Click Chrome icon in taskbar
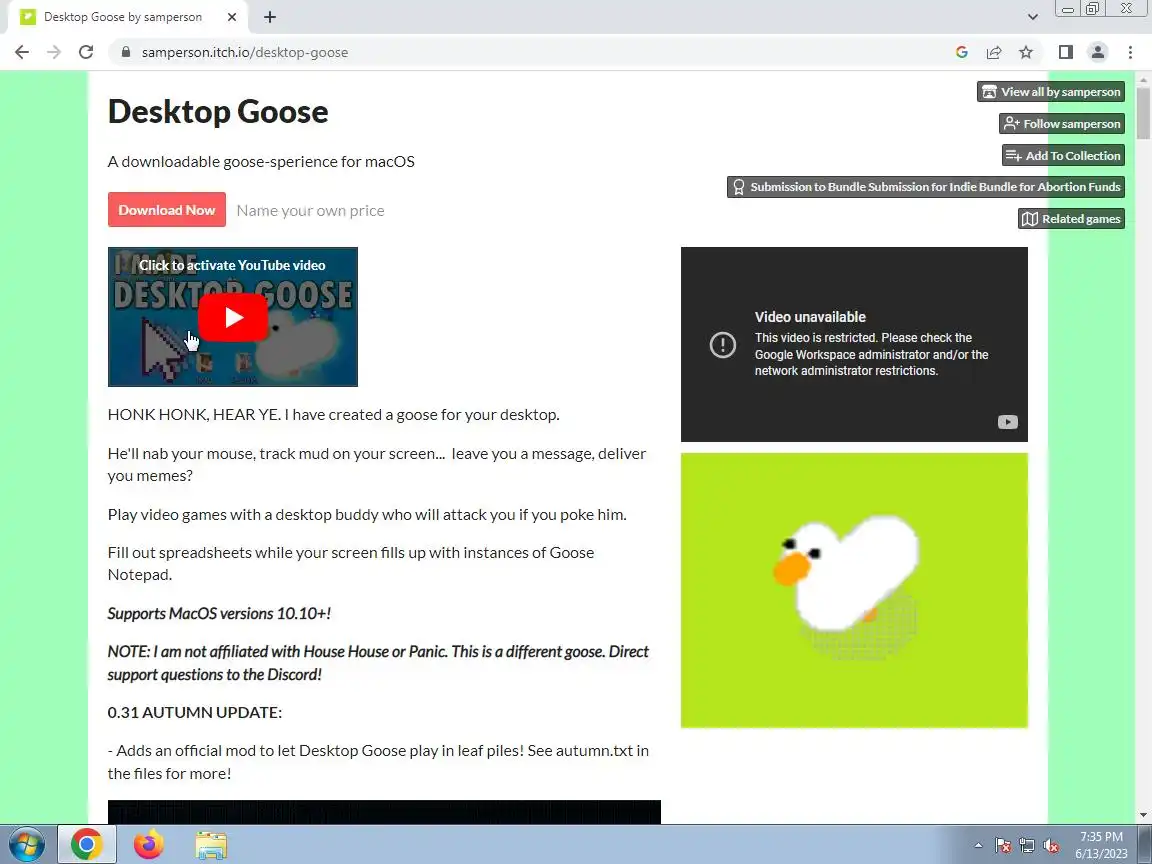This screenshot has width=1152, height=864. tap(87, 845)
